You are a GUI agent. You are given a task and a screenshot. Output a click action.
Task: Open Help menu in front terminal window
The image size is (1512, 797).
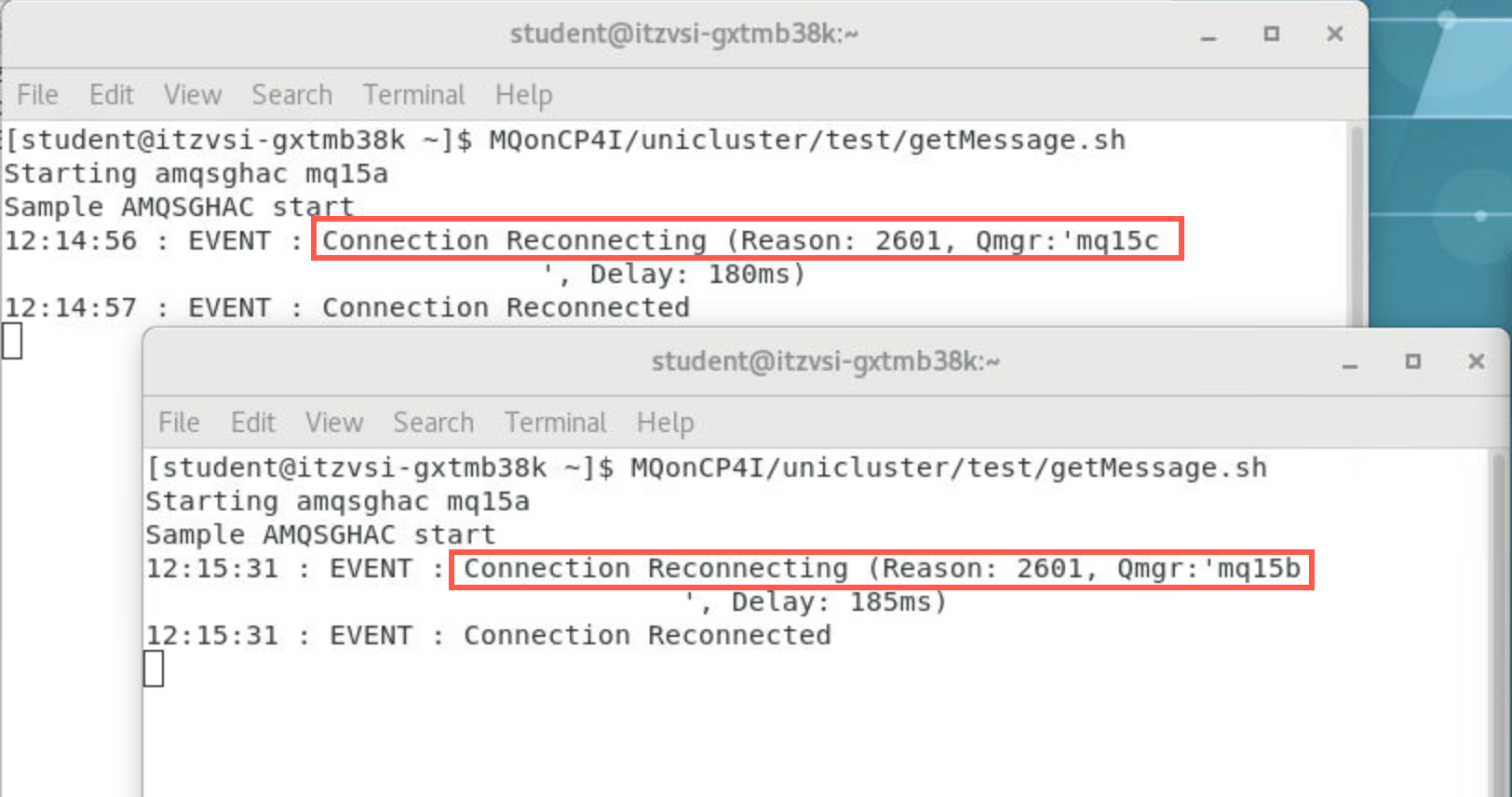point(665,423)
